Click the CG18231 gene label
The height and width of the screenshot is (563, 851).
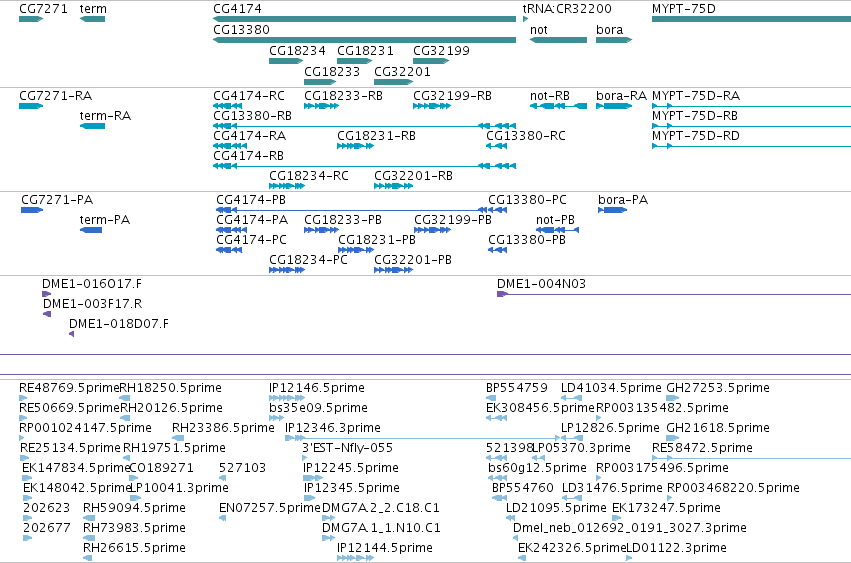[365, 50]
